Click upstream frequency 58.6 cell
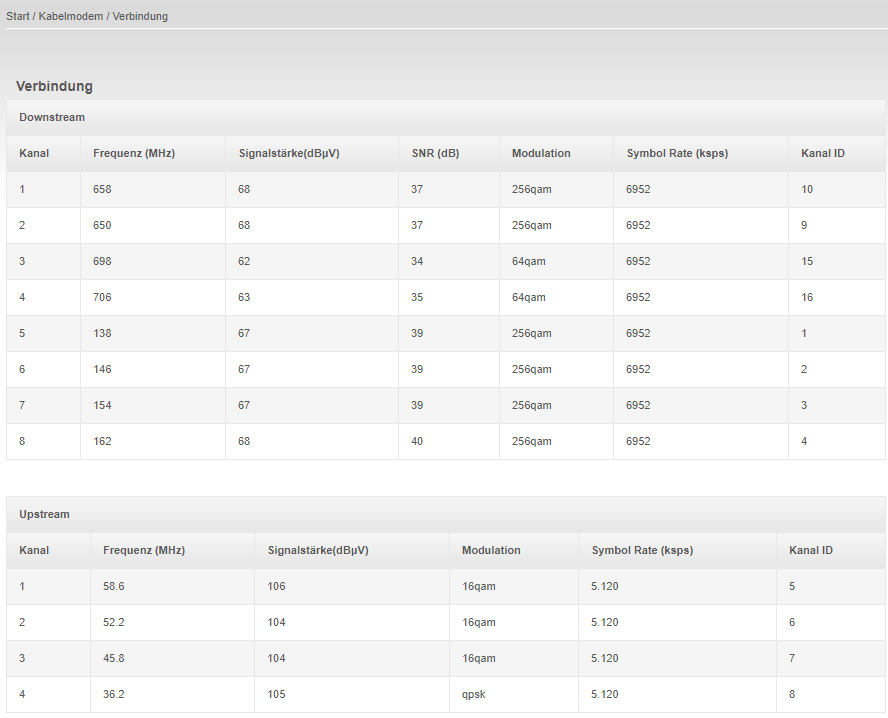This screenshot has height=718, width=888. pos(172,586)
